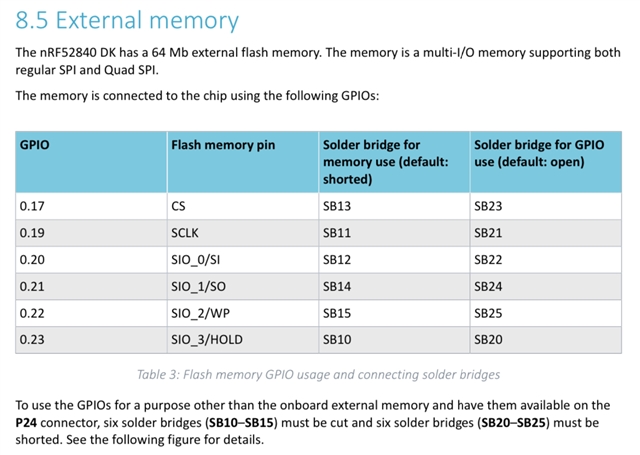640x455 pixels.
Task: Select the SIO_1/SO cell
Action: tap(242, 286)
